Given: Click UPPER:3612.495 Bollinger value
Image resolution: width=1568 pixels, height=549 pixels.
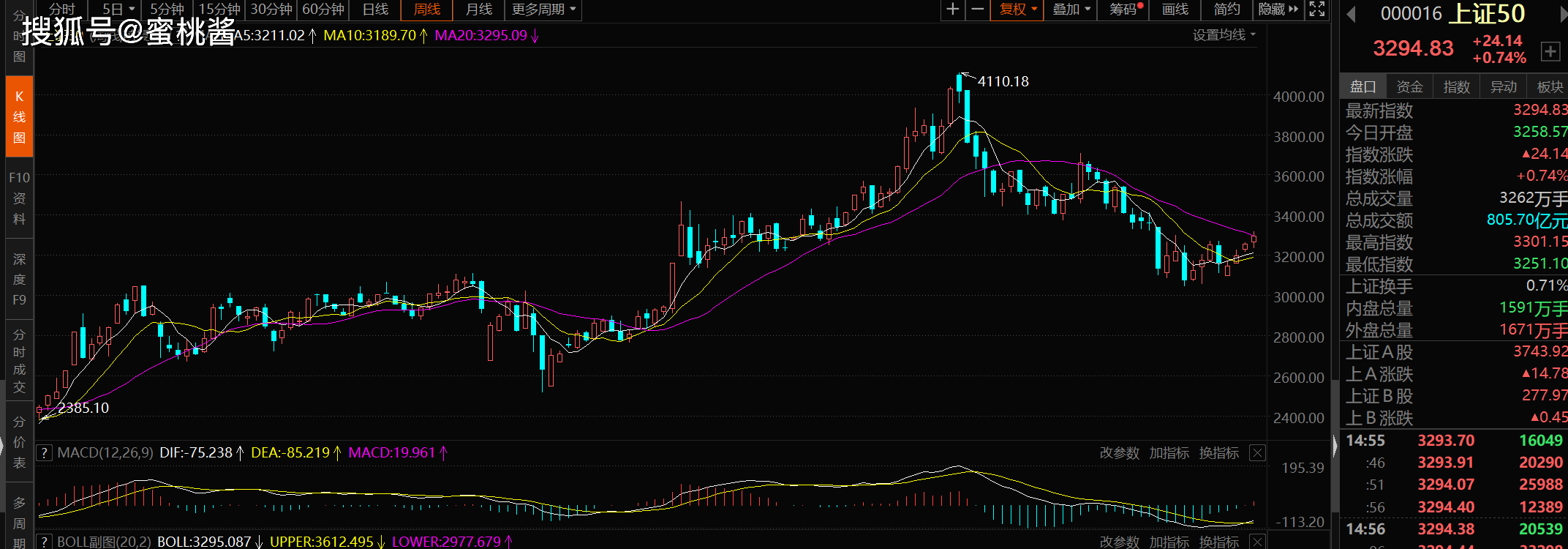Looking at the screenshot, I should [x=322, y=542].
